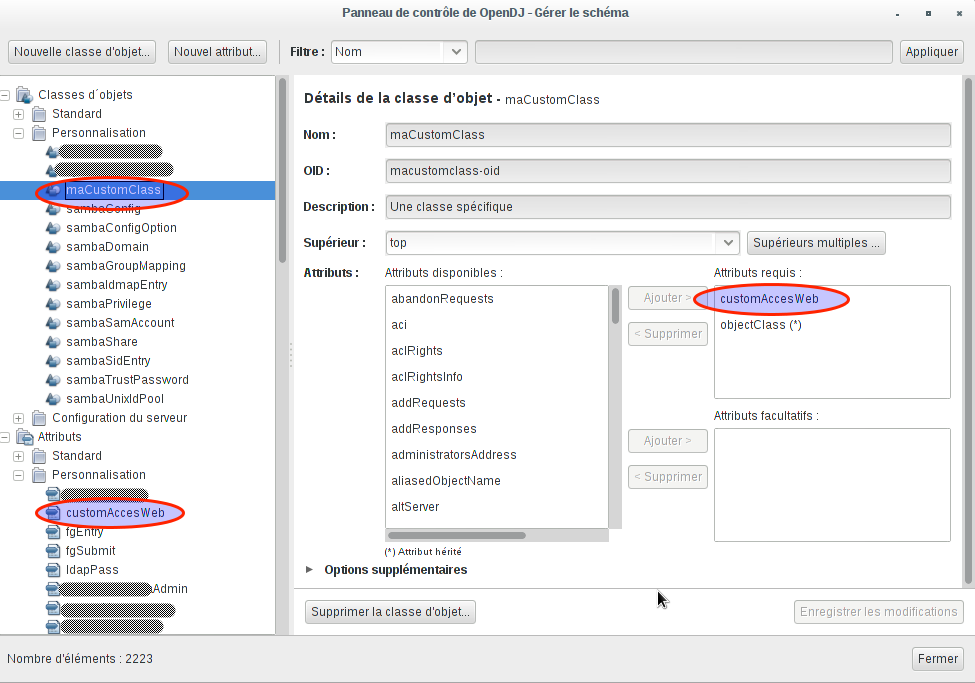Select maCustomClass in the left tree

(114, 190)
